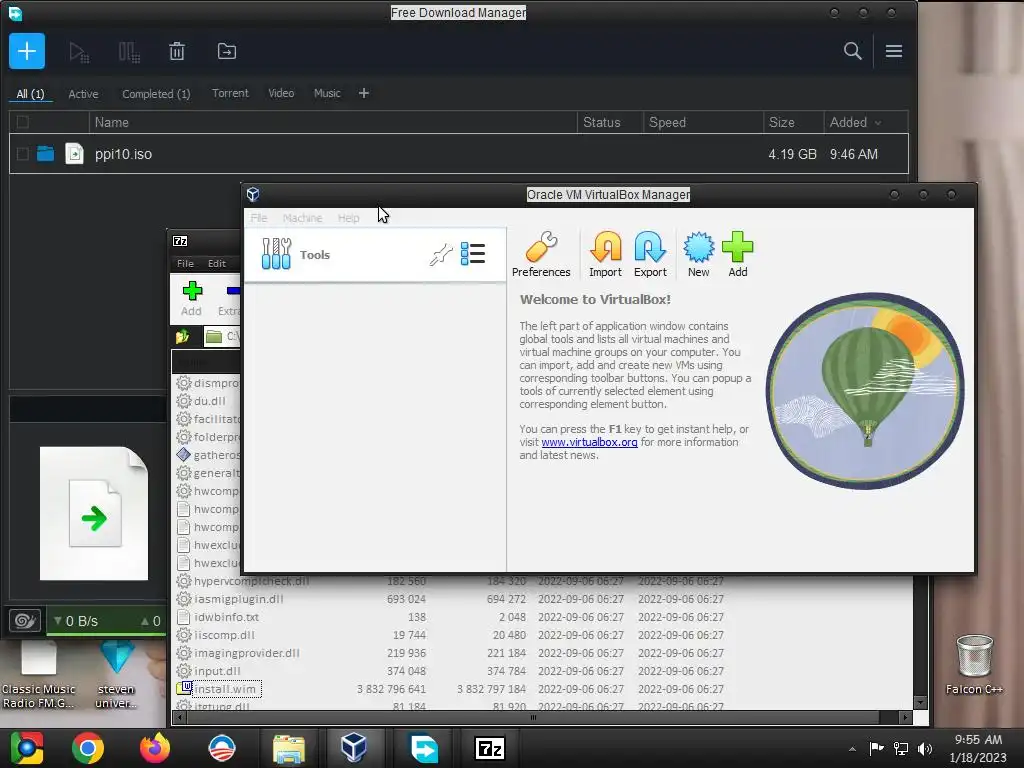Switch to Free Download Manager taskbar icon
The width and height of the screenshot is (1024, 768).
[424, 748]
